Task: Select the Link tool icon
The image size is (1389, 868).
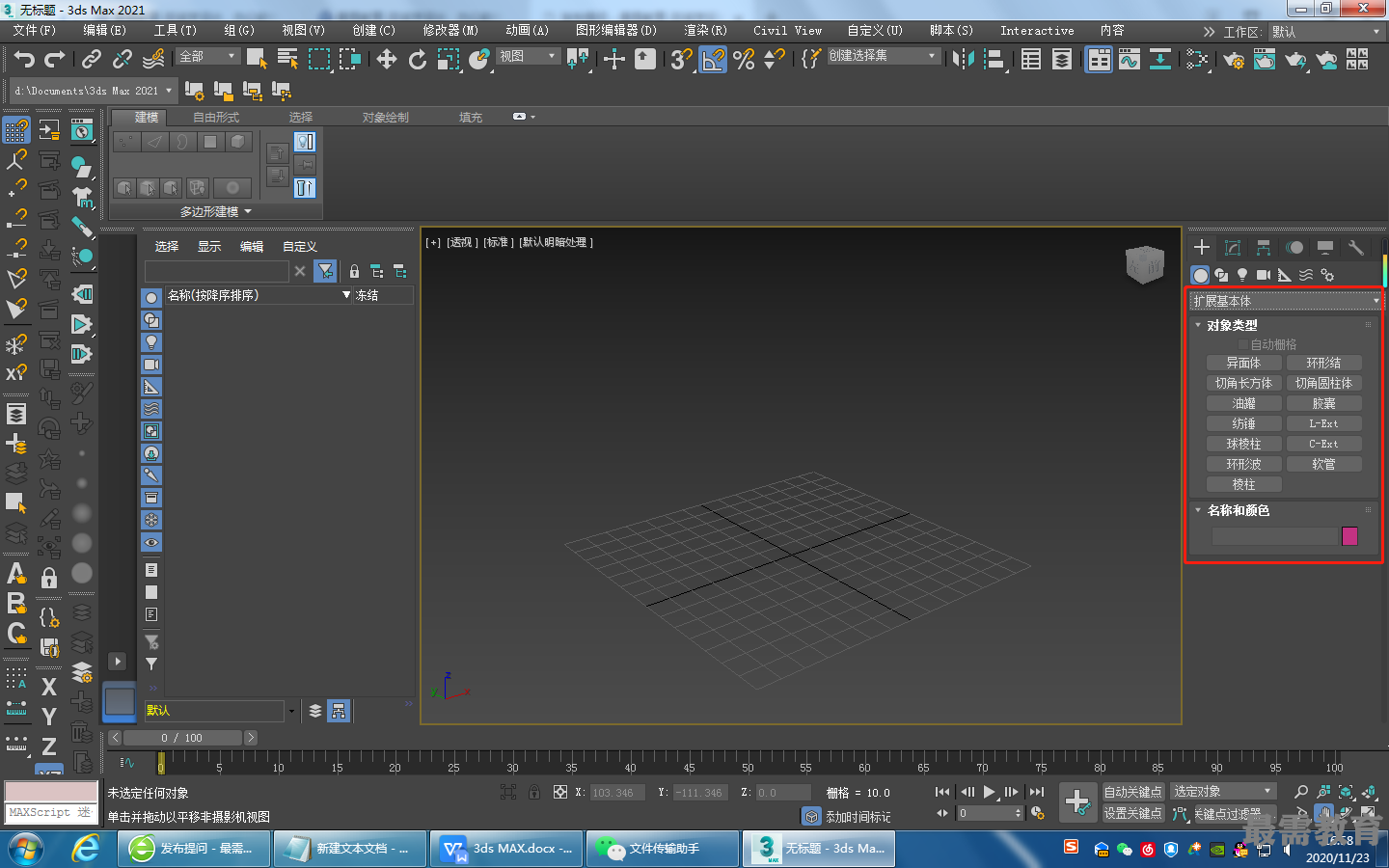Action: [92, 60]
